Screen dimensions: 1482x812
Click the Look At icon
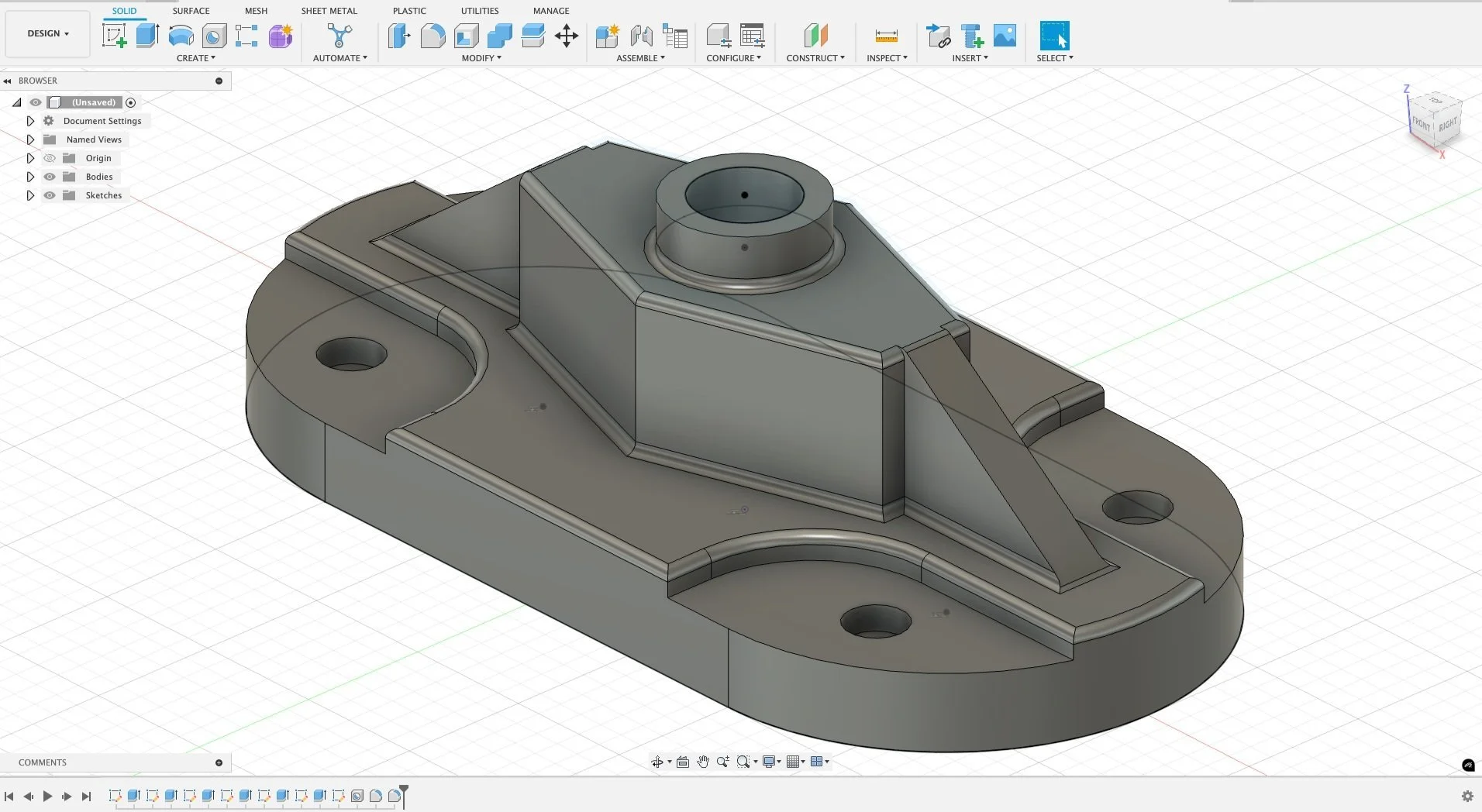tap(683, 762)
